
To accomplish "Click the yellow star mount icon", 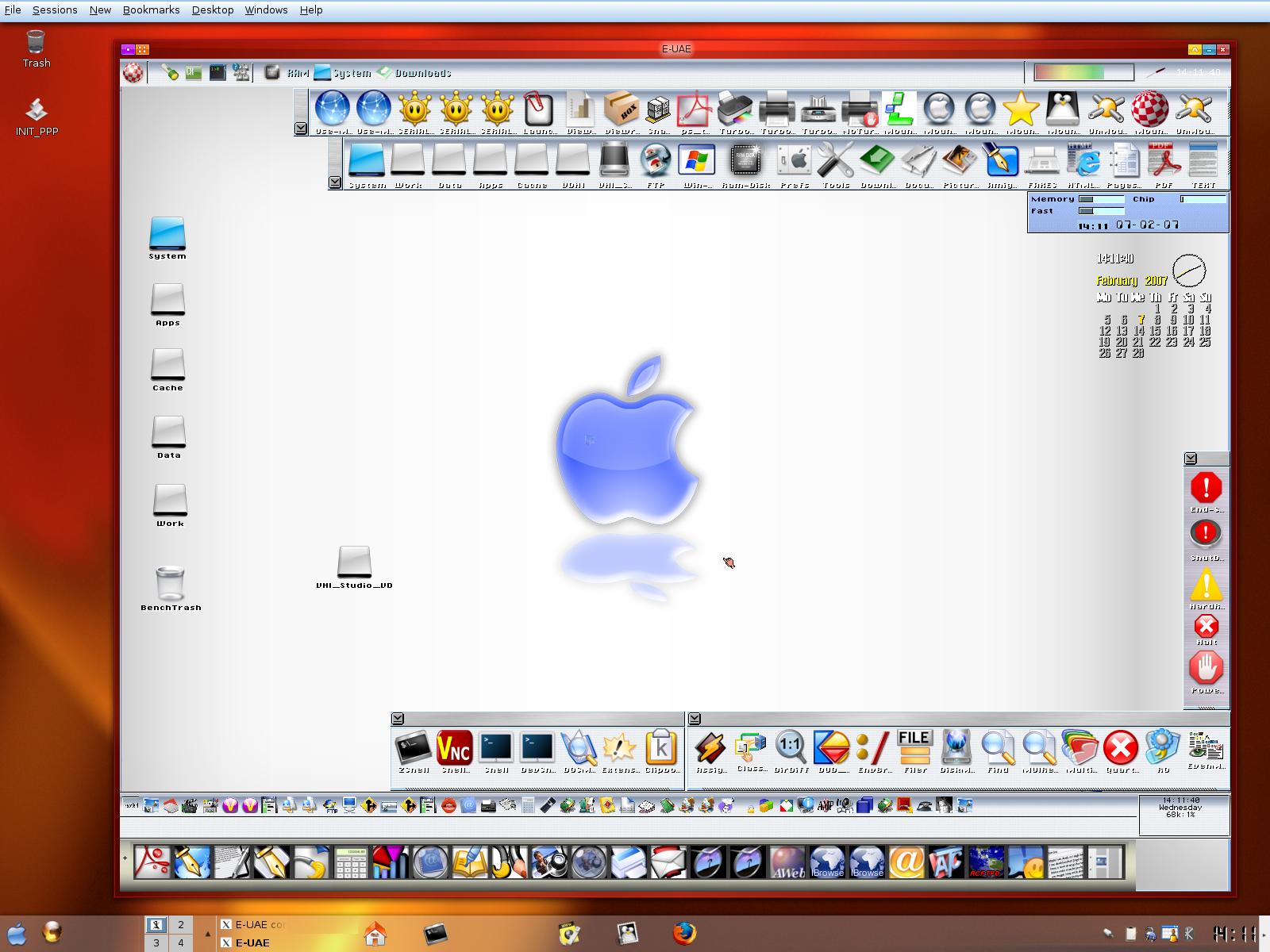I will pyautogui.click(x=1021, y=109).
